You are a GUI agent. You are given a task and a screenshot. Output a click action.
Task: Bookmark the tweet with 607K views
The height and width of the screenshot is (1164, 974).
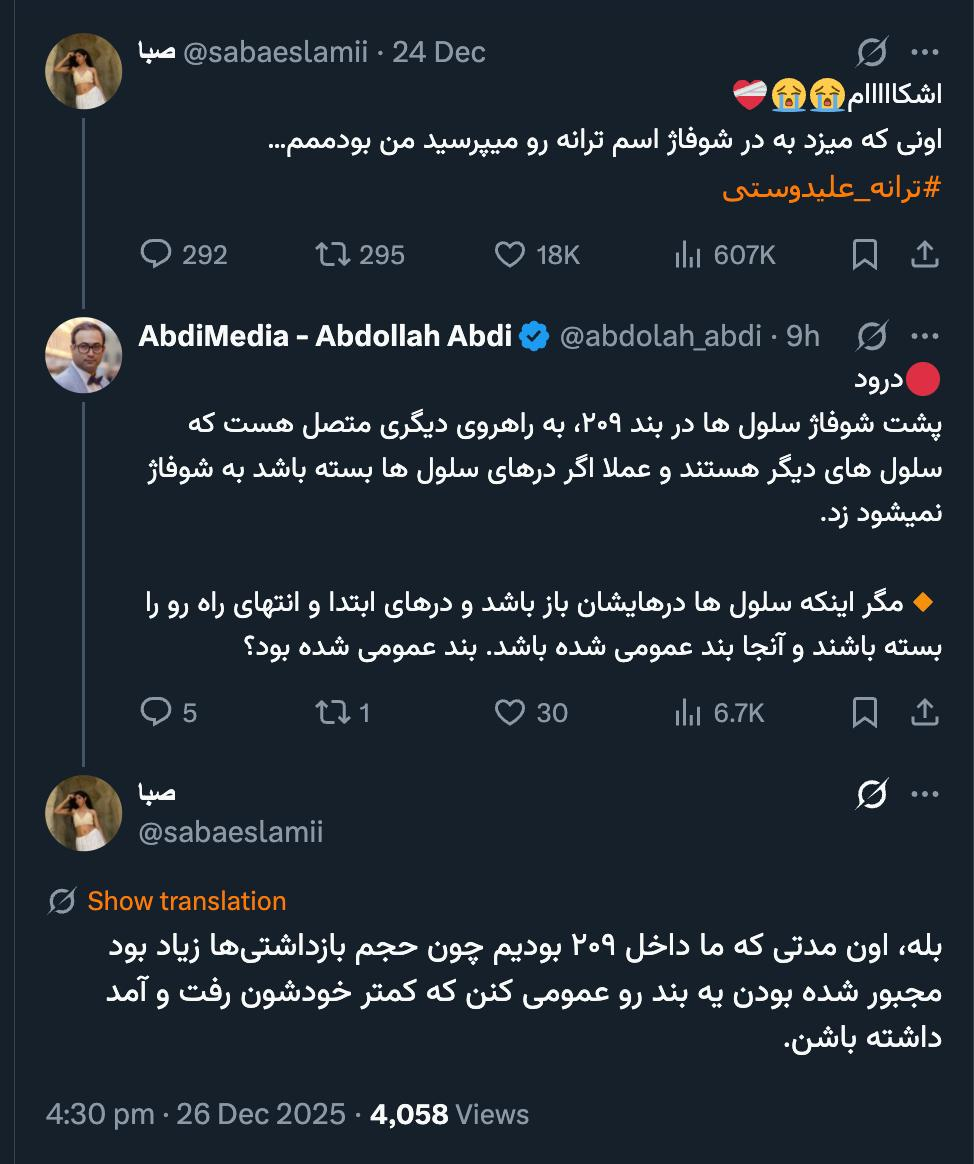click(x=864, y=255)
